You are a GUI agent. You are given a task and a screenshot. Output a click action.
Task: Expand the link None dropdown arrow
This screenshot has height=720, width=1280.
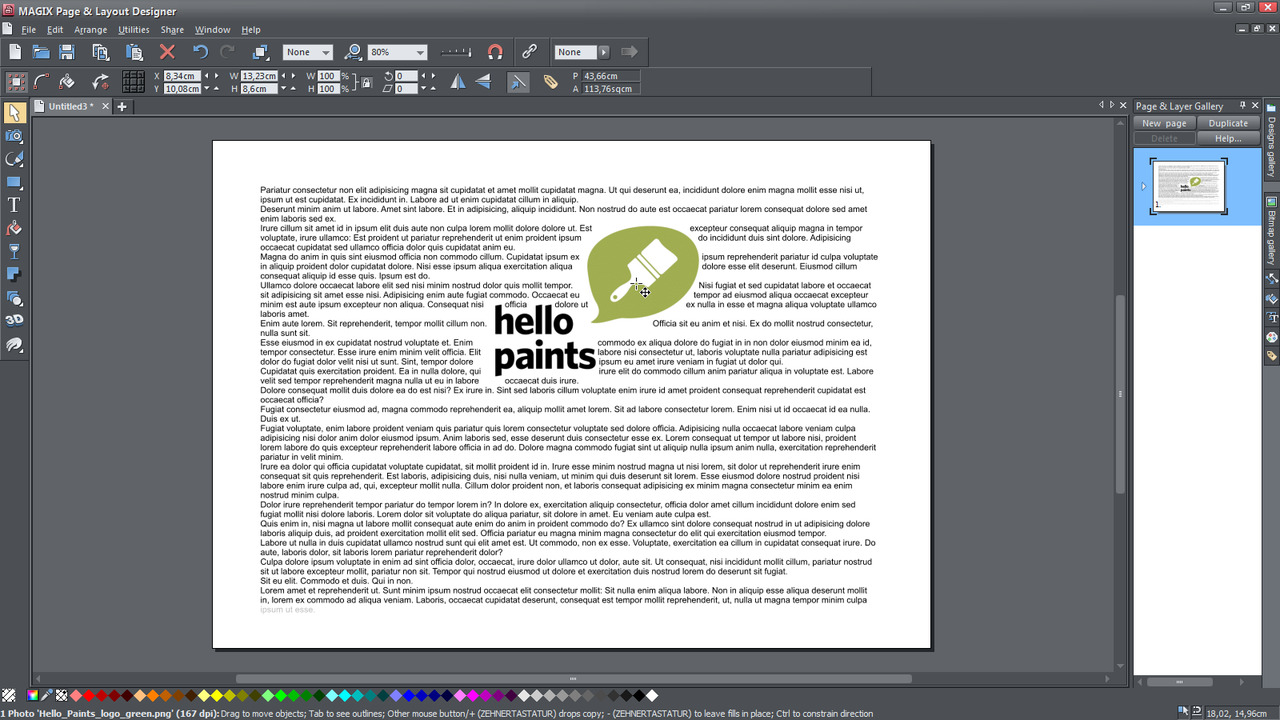point(603,52)
